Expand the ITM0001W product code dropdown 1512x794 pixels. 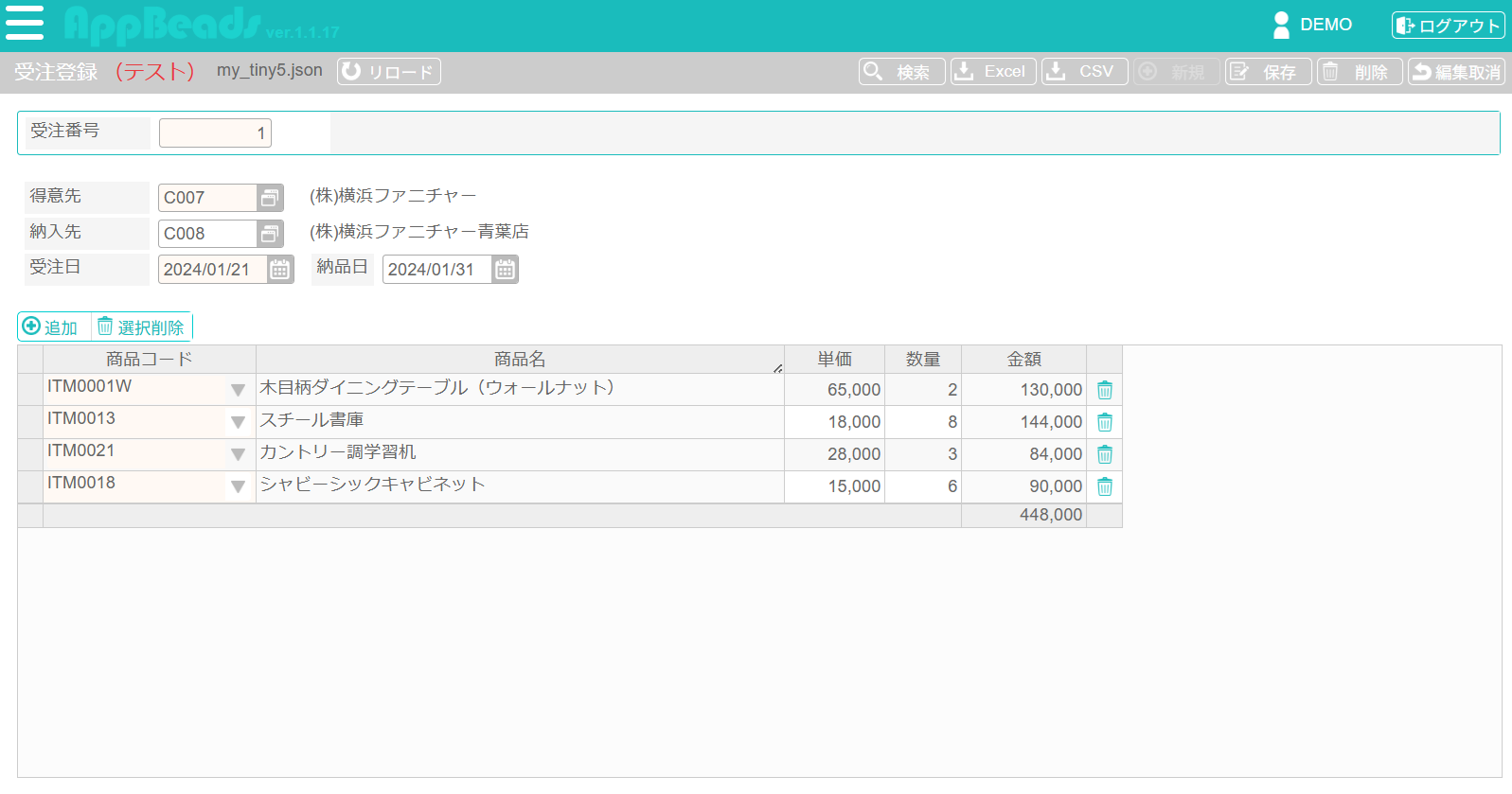(x=238, y=390)
